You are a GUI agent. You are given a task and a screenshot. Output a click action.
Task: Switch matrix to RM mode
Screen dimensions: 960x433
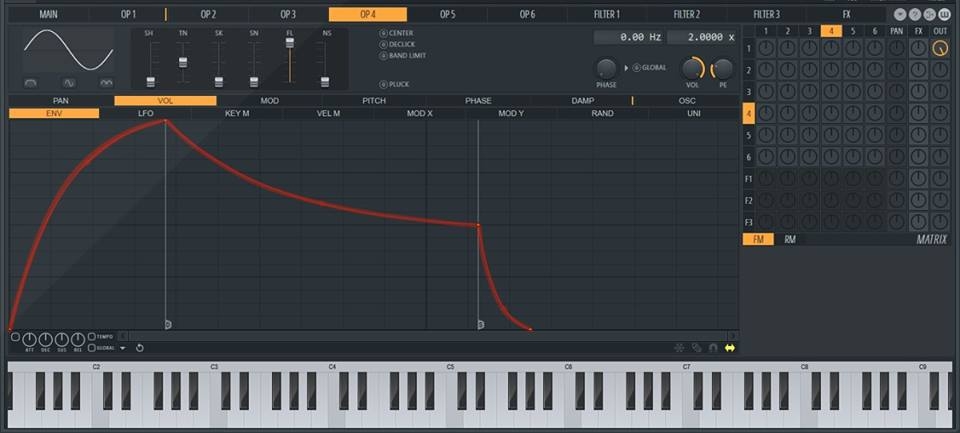pyautogui.click(x=790, y=240)
